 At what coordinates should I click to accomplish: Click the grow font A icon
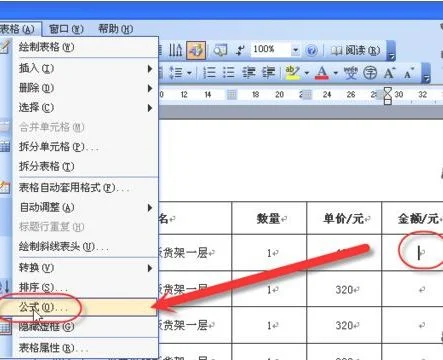(390, 72)
